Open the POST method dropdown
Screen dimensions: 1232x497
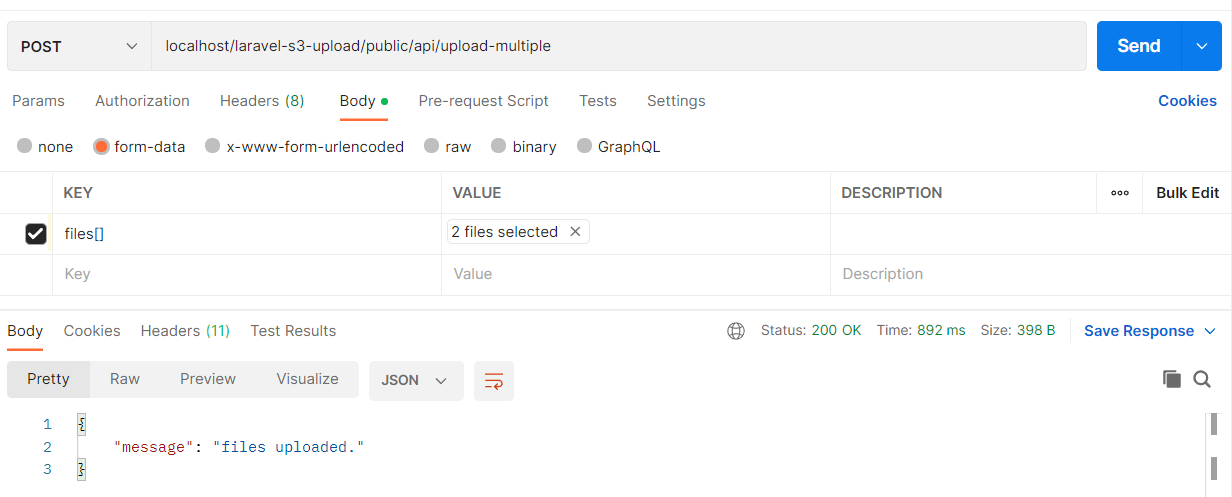tap(79, 46)
